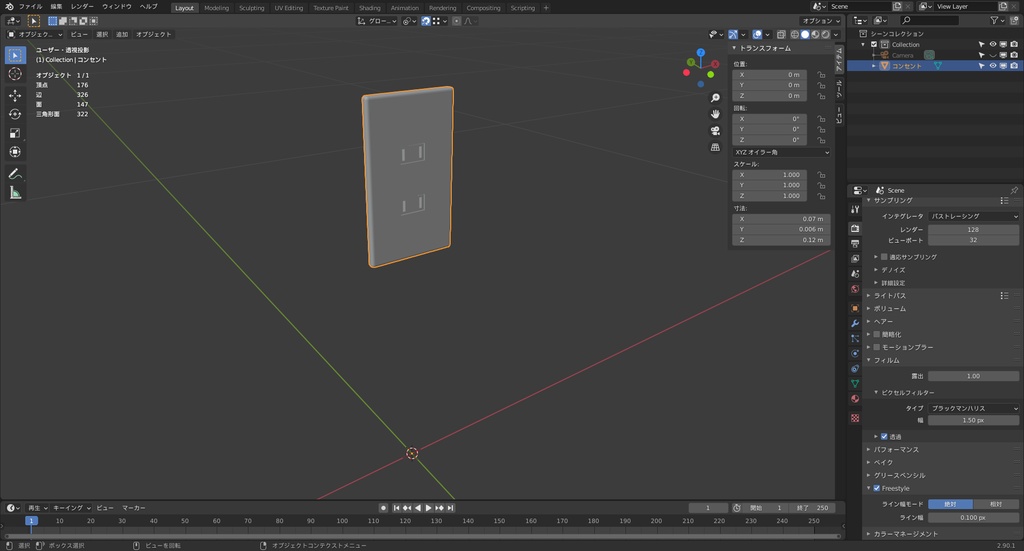Open the インテグレーター path tracing dropdown
Screen dimensions: 1024x551
coord(973,216)
